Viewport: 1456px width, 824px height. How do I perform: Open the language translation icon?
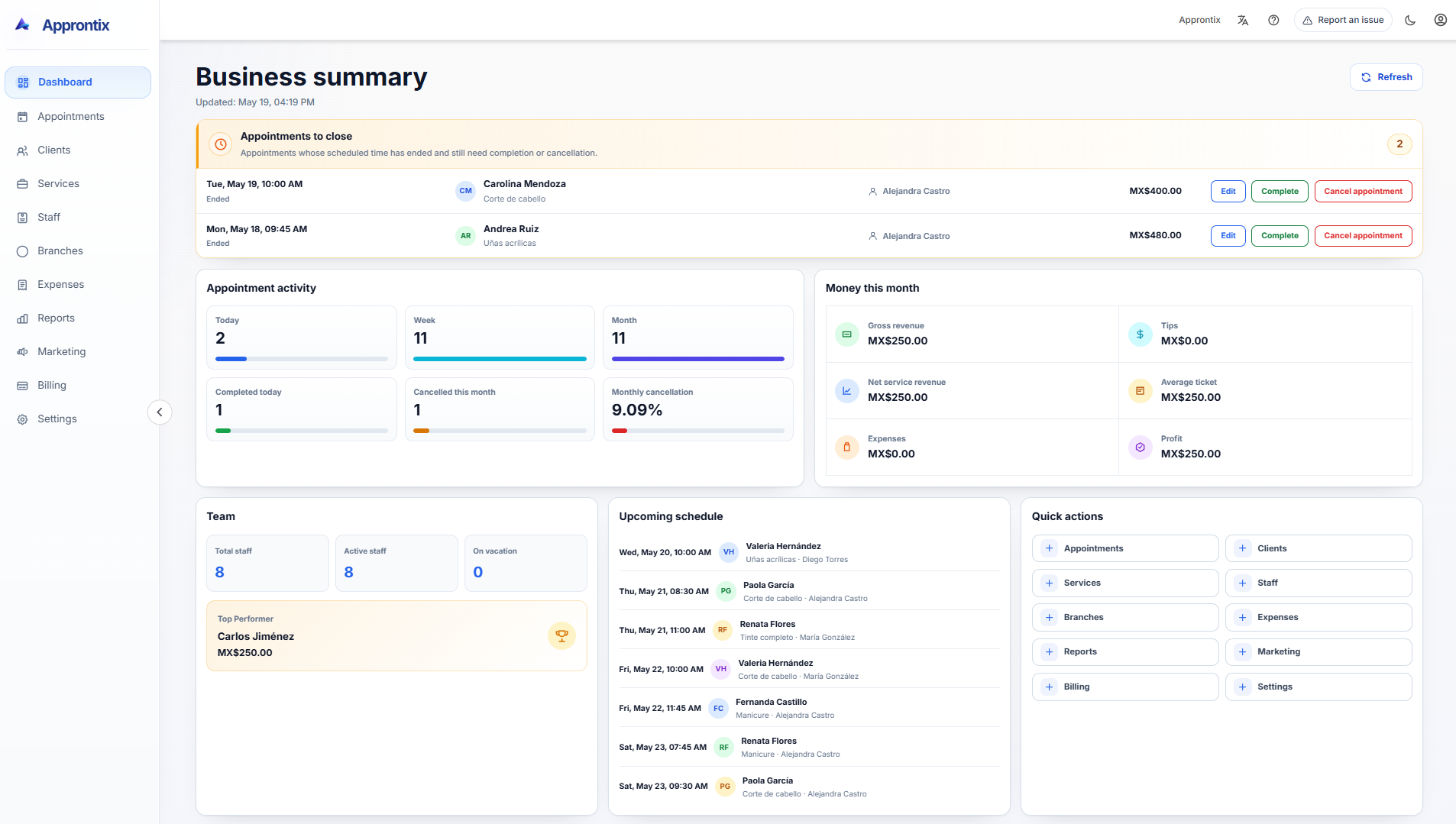point(1243,21)
